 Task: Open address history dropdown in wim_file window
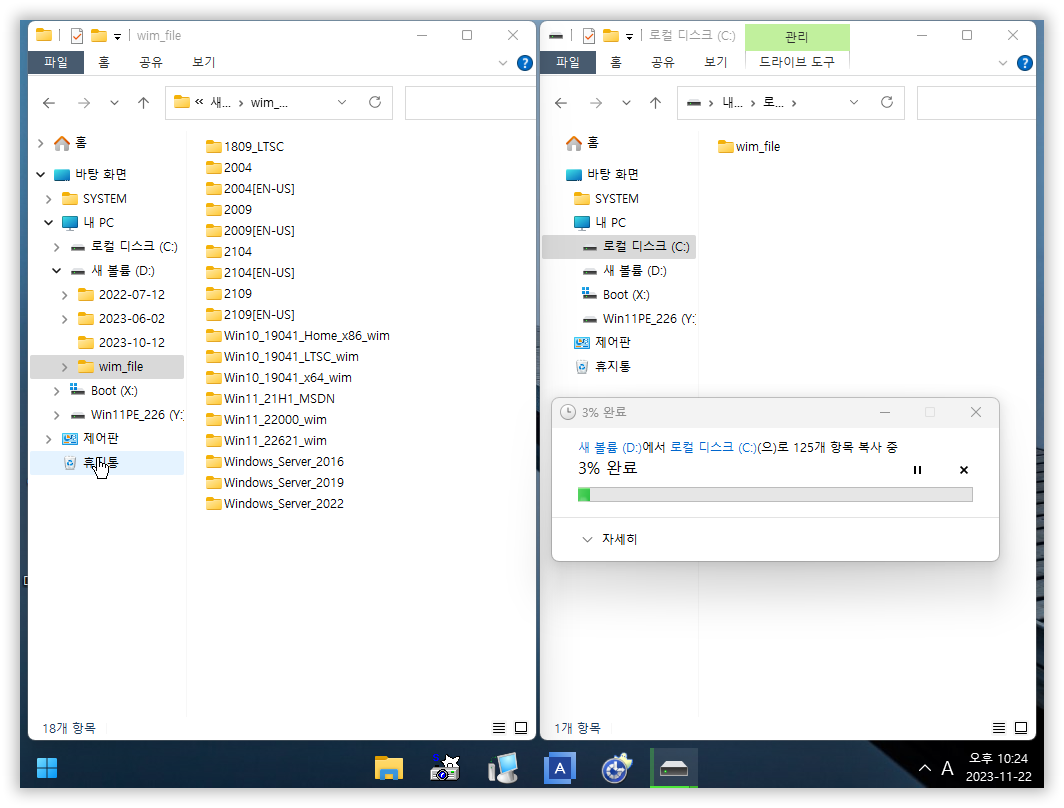342,102
